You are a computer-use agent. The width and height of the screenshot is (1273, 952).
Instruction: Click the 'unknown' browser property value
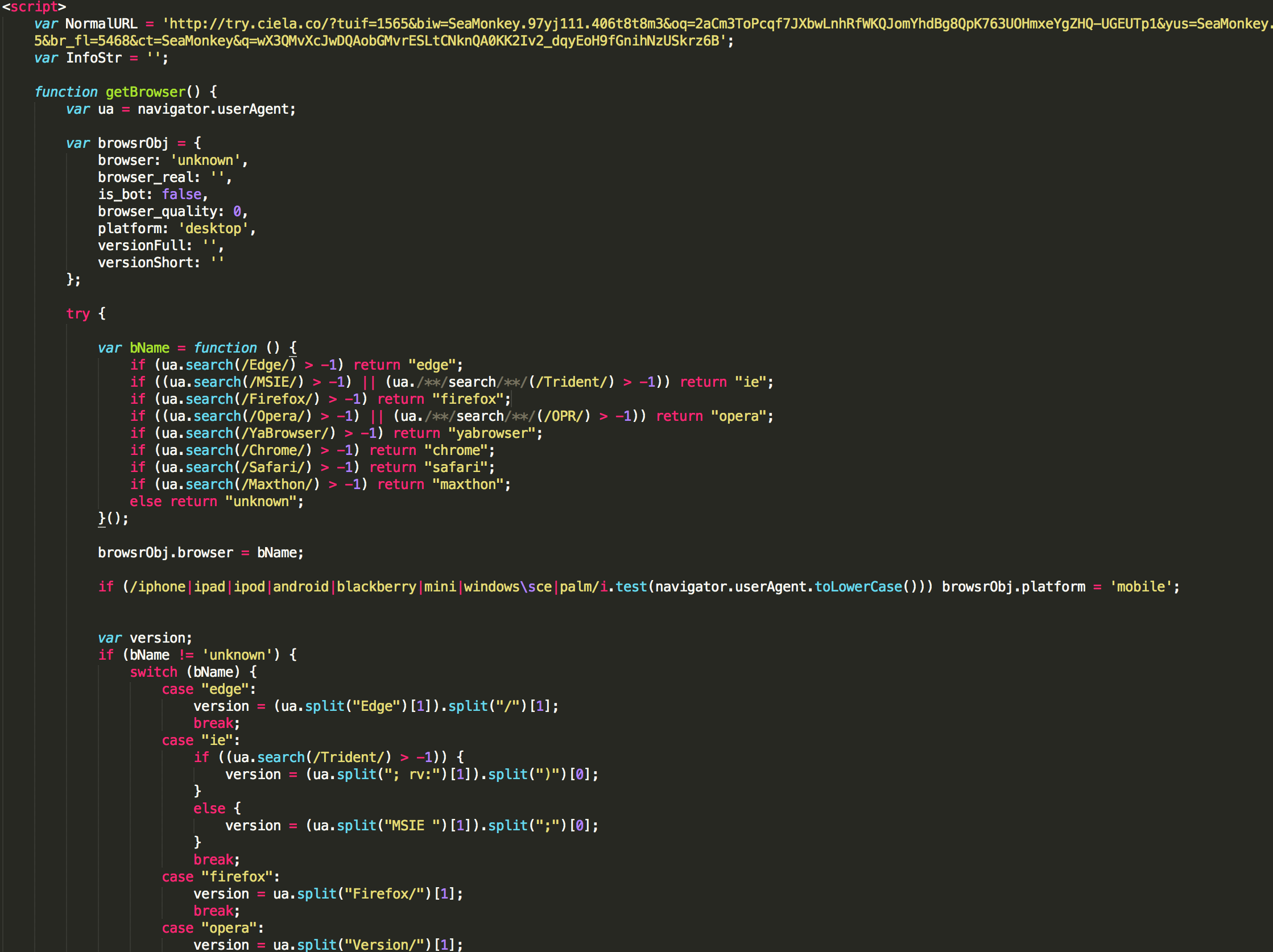[205, 160]
